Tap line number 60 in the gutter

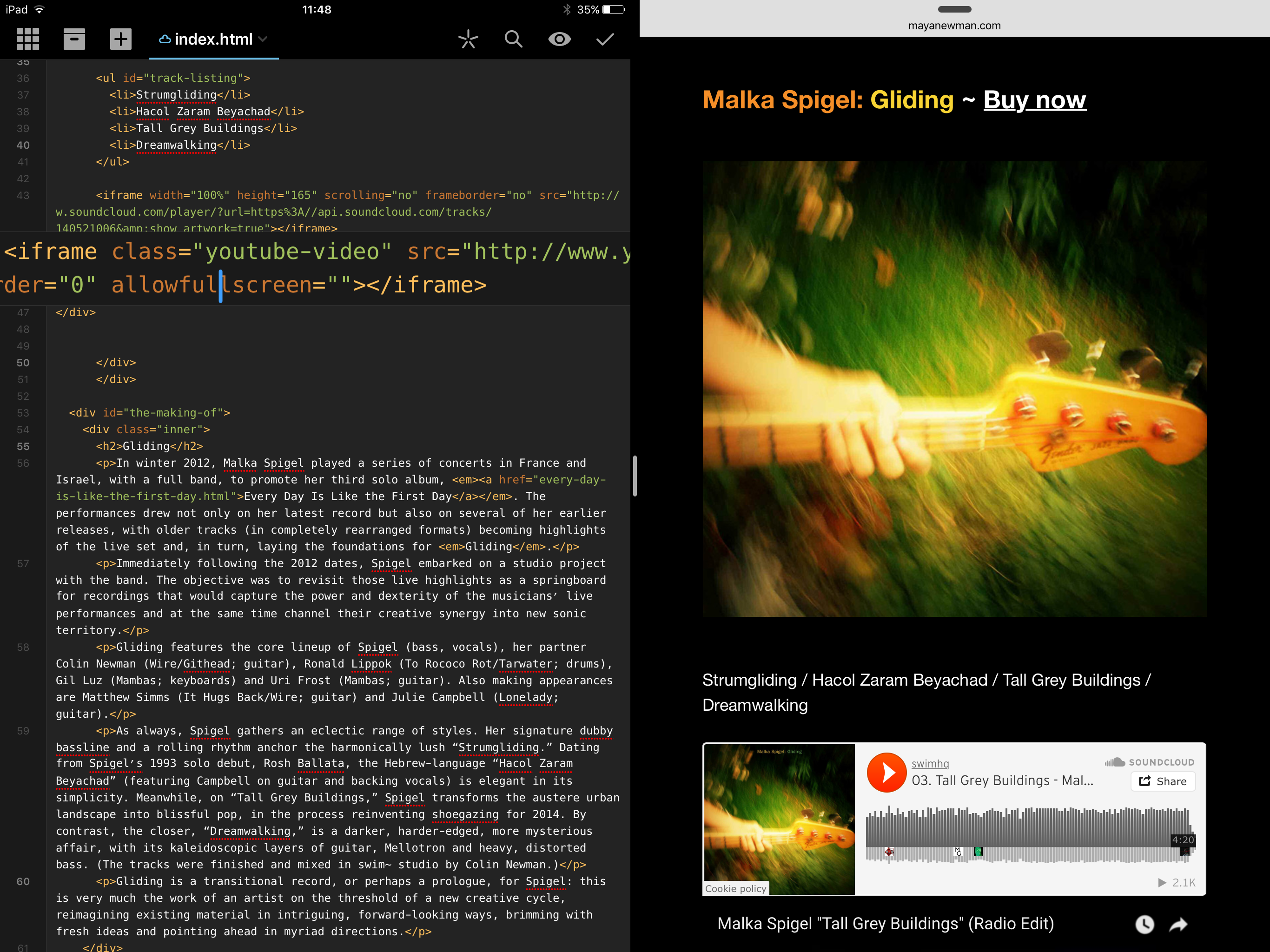point(23,881)
